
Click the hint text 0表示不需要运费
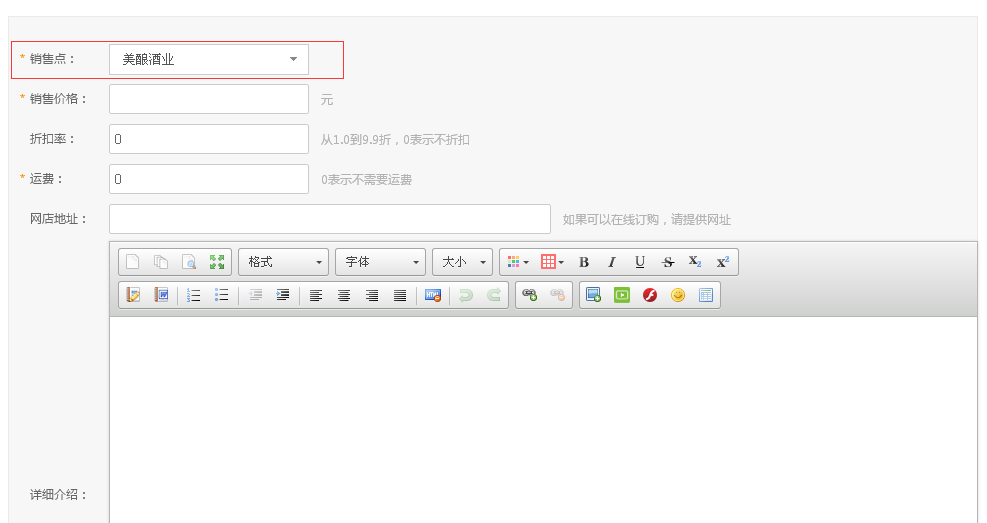coord(366,180)
